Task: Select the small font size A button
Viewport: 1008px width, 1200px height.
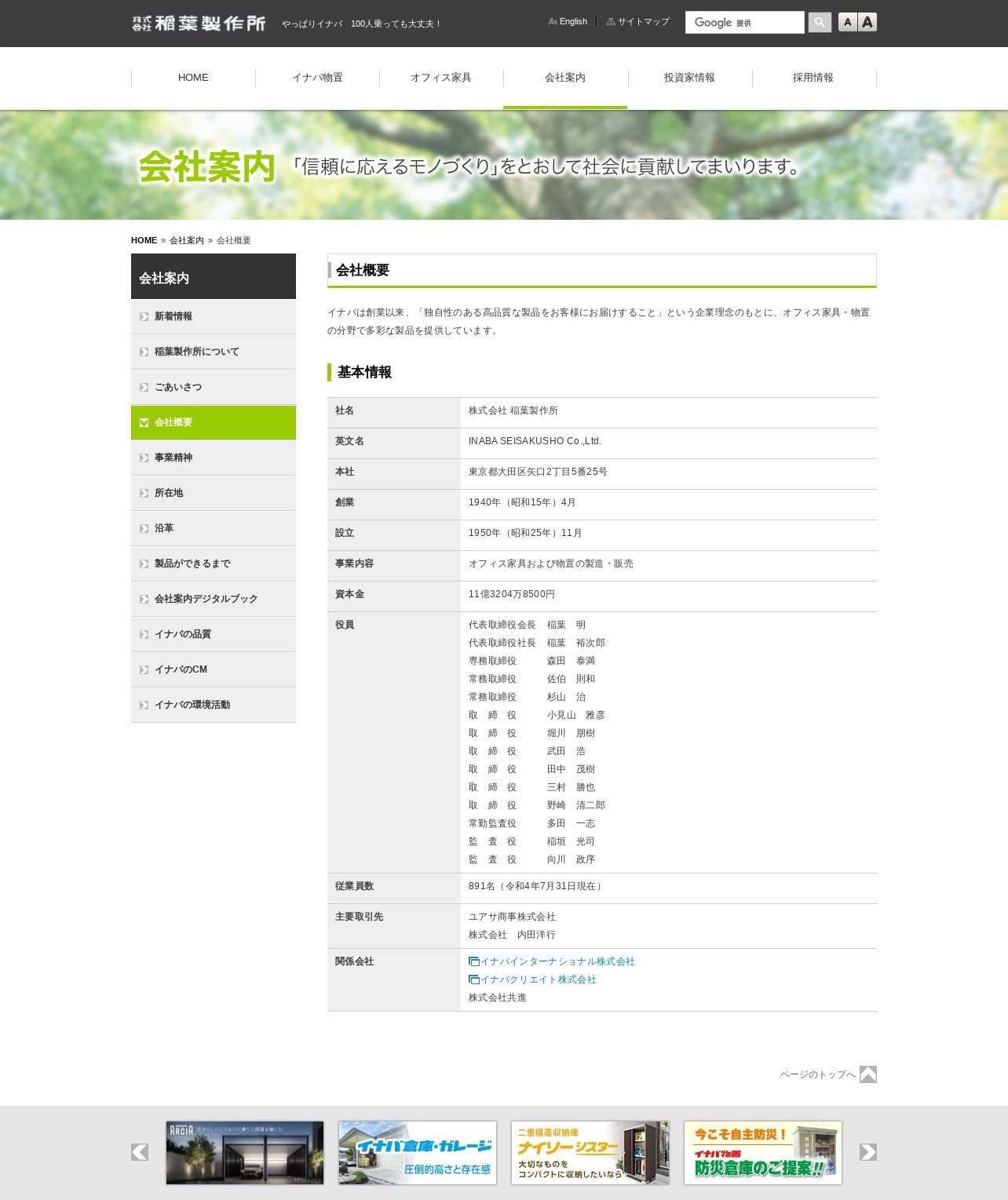Action: coord(847,22)
